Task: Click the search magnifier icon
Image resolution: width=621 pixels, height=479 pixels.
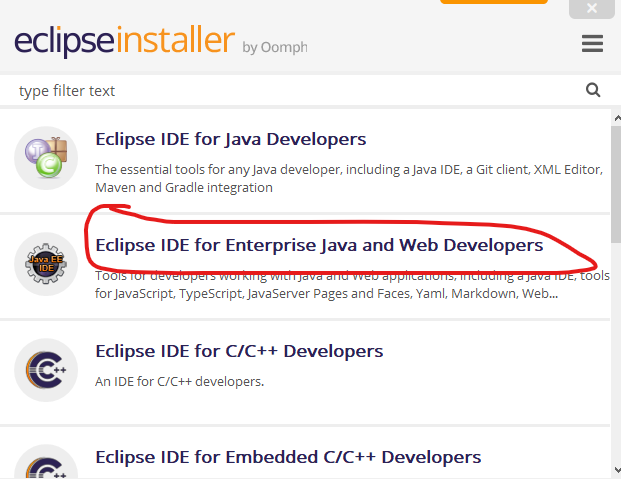Action: point(593,90)
